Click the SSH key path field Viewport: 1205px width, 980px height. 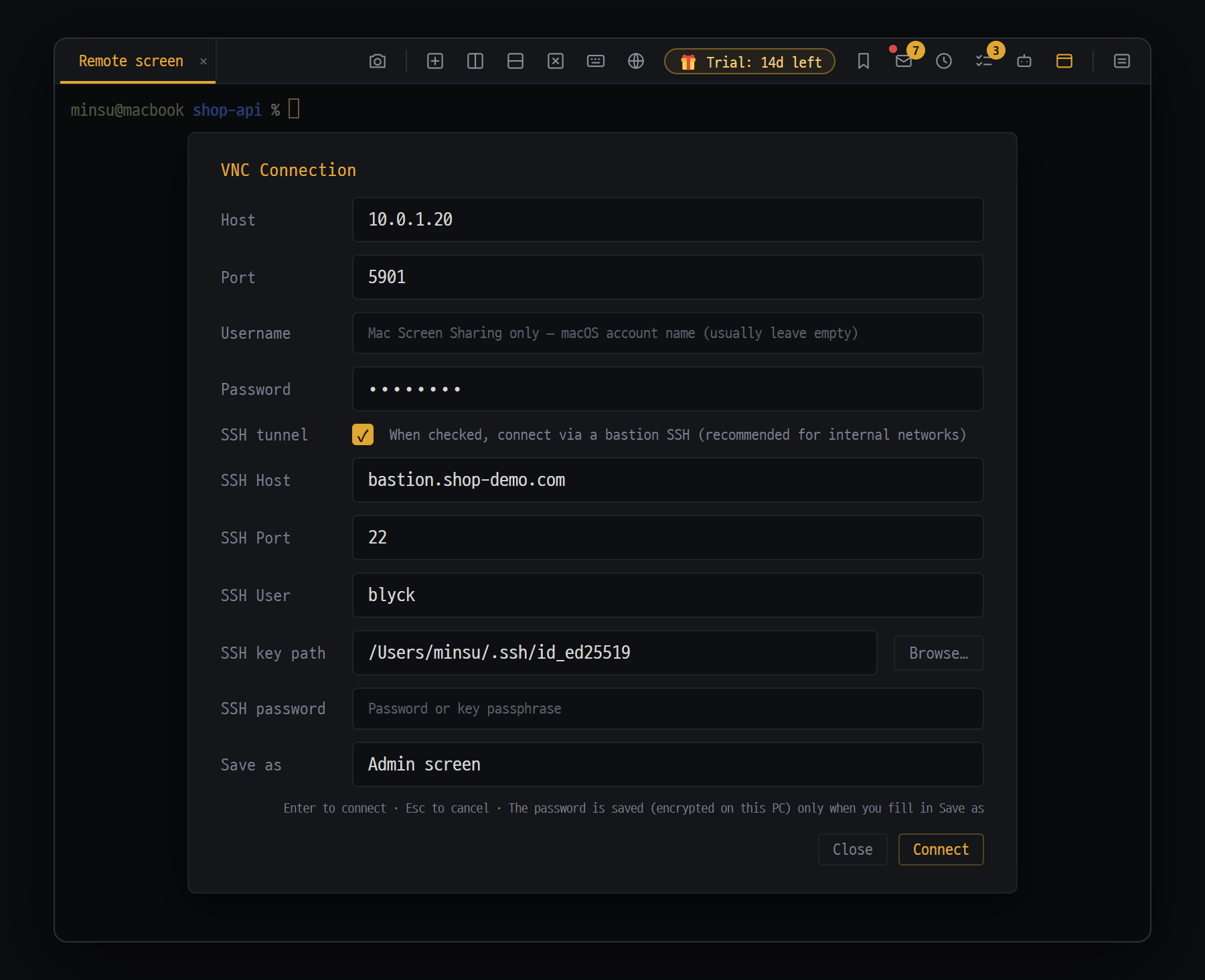point(615,653)
